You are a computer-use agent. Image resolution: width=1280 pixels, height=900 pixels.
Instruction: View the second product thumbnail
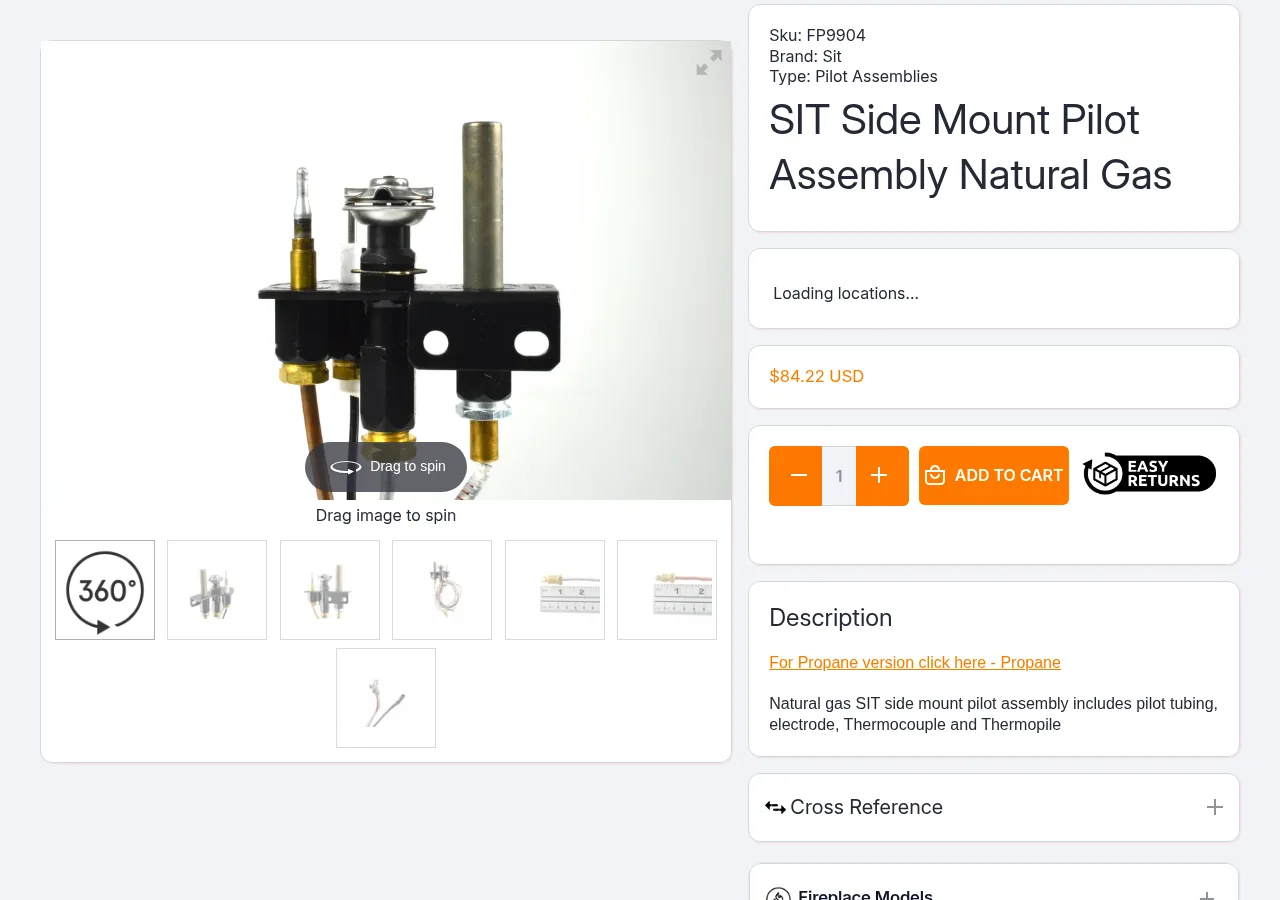tap(217, 590)
